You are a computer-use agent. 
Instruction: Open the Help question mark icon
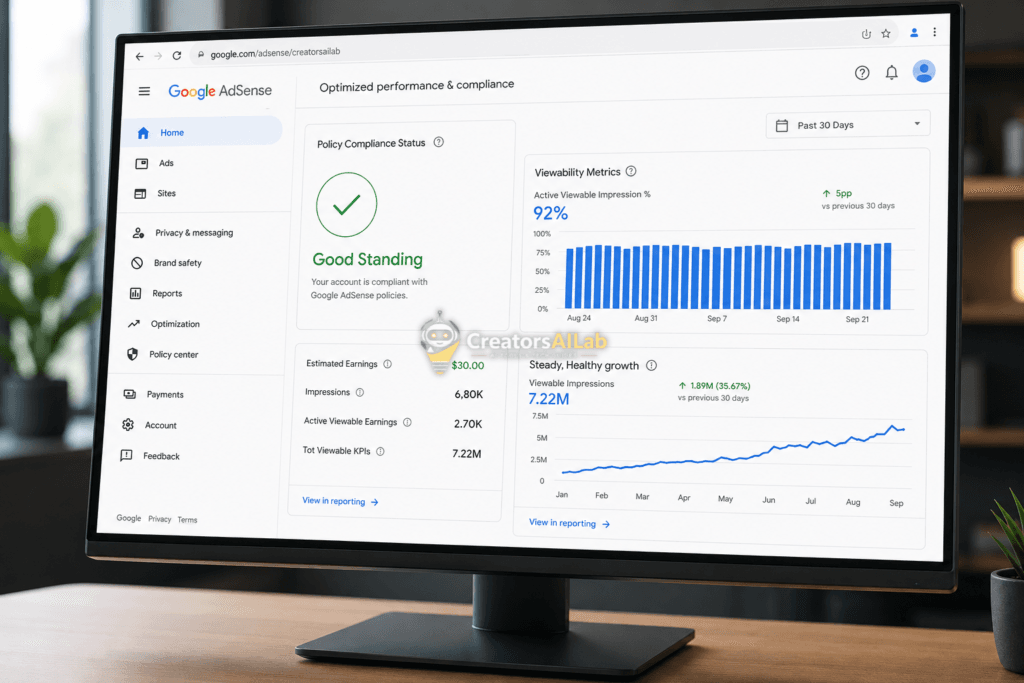point(862,72)
